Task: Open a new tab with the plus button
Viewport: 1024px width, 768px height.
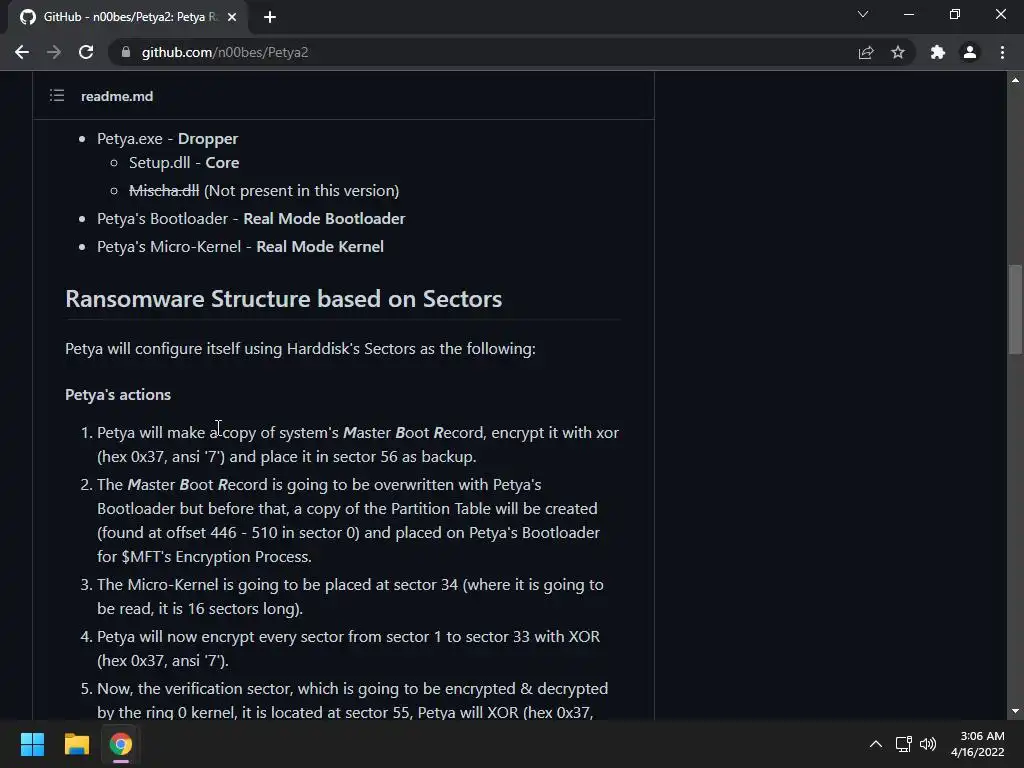Action: coord(270,17)
